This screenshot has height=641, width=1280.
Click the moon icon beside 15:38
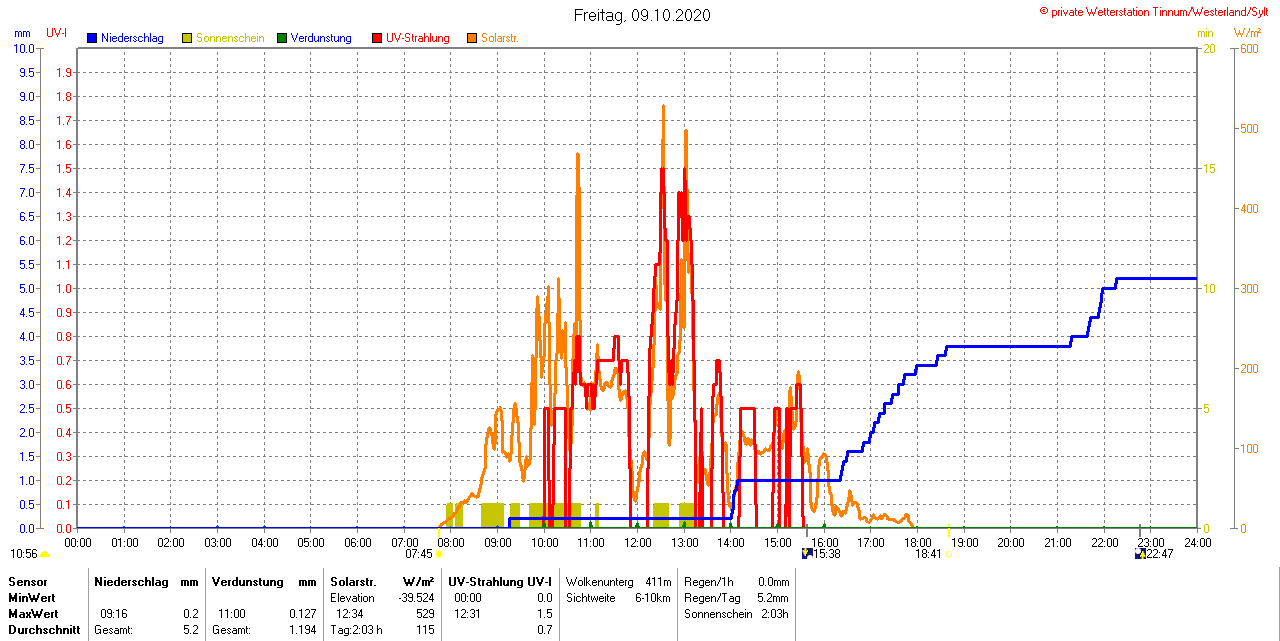[x=807, y=553]
